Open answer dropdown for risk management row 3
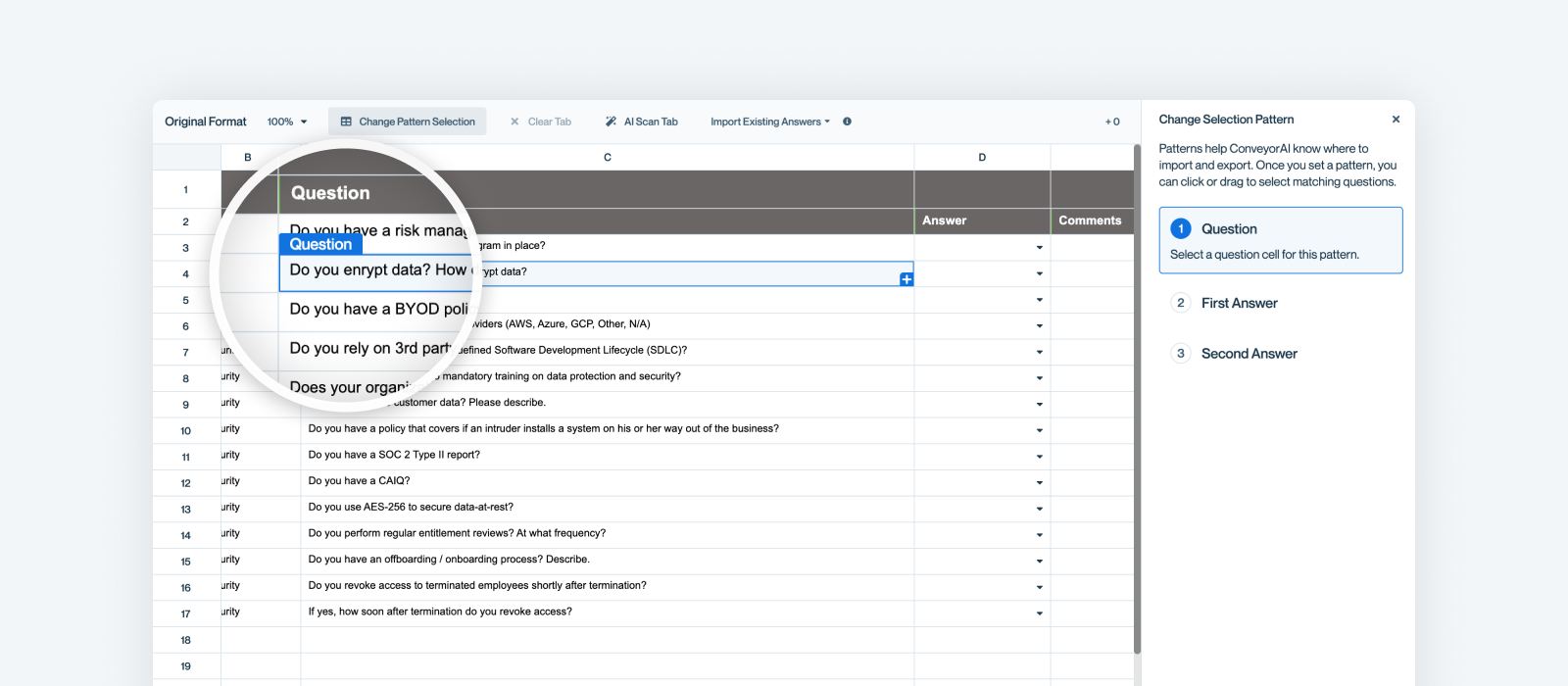 [1040, 247]
